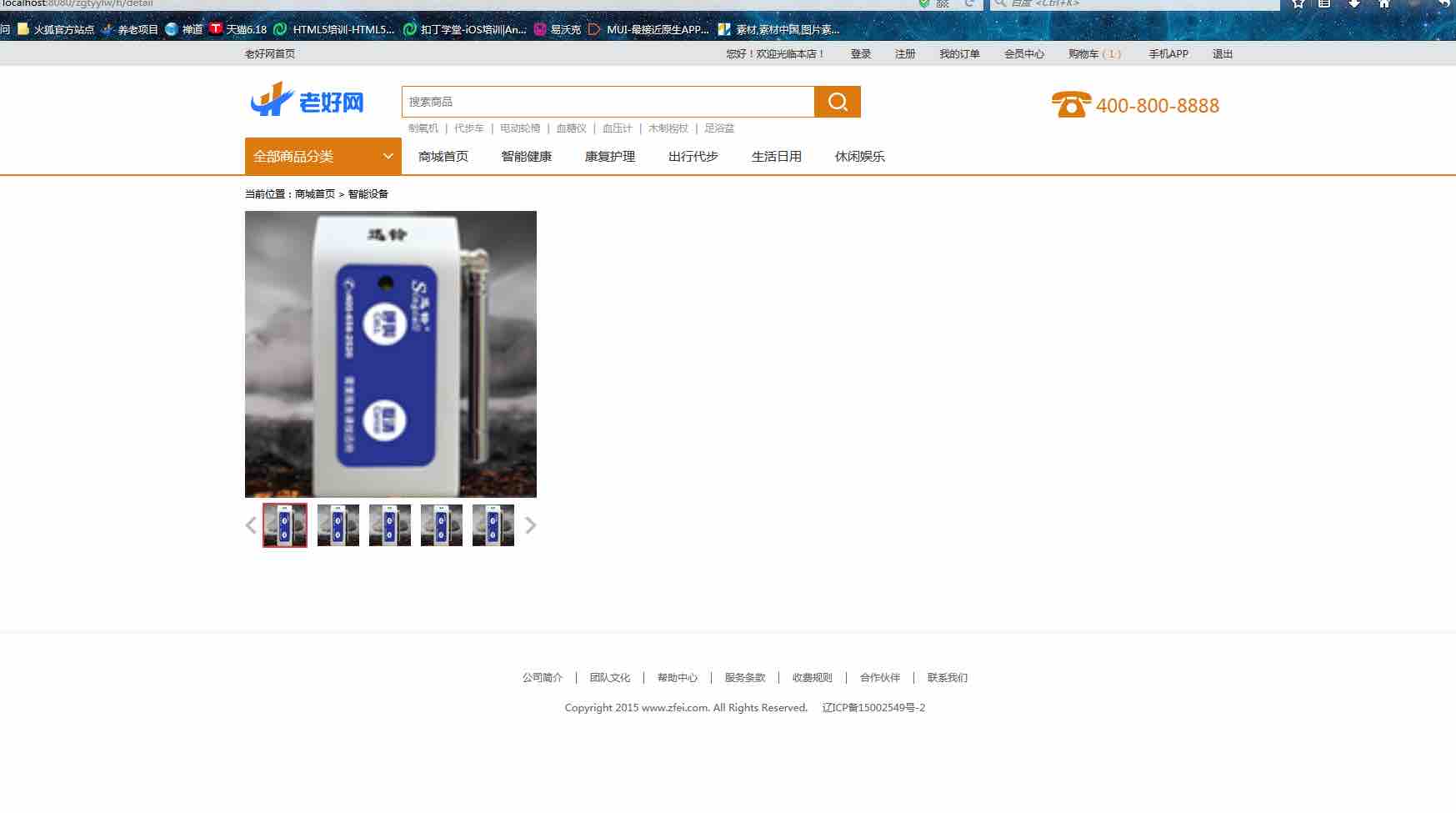This screenshot has width=1456, height=813.
Task: Click the 购物车 cart link
Action: (1093, 53)
